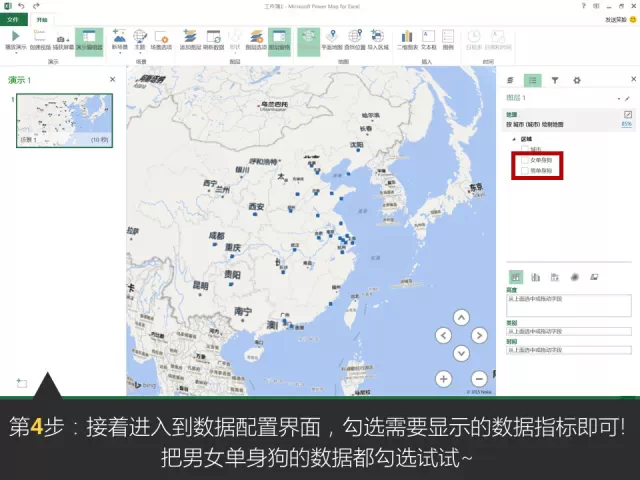Zoom in on the map with plus button

pos(444,379)
